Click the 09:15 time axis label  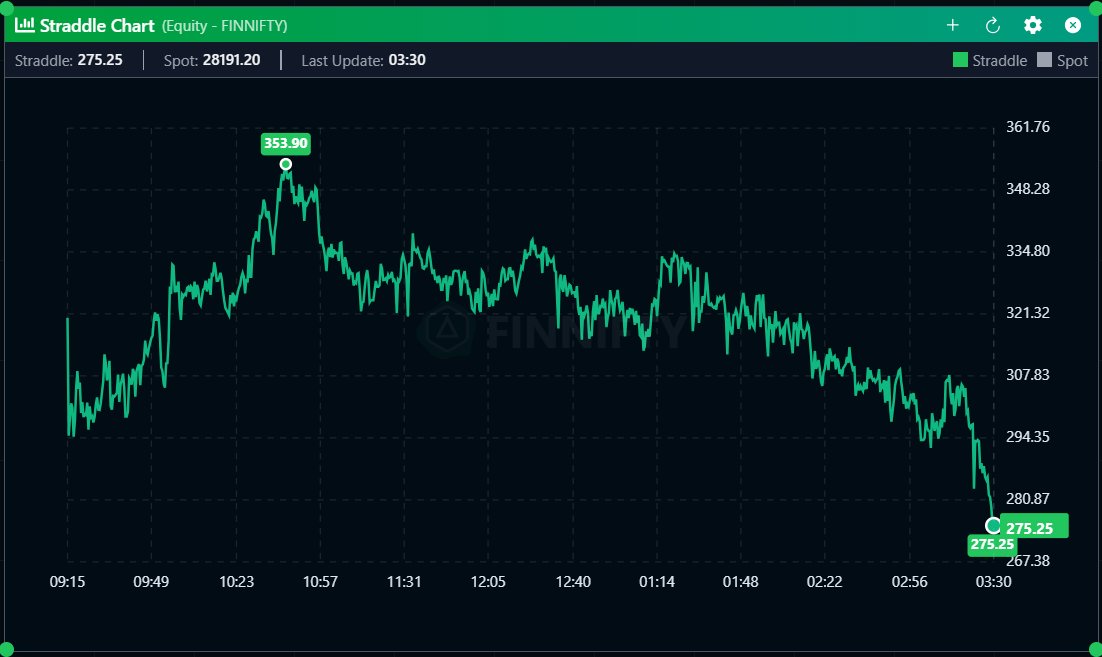[x=67, y=582]
